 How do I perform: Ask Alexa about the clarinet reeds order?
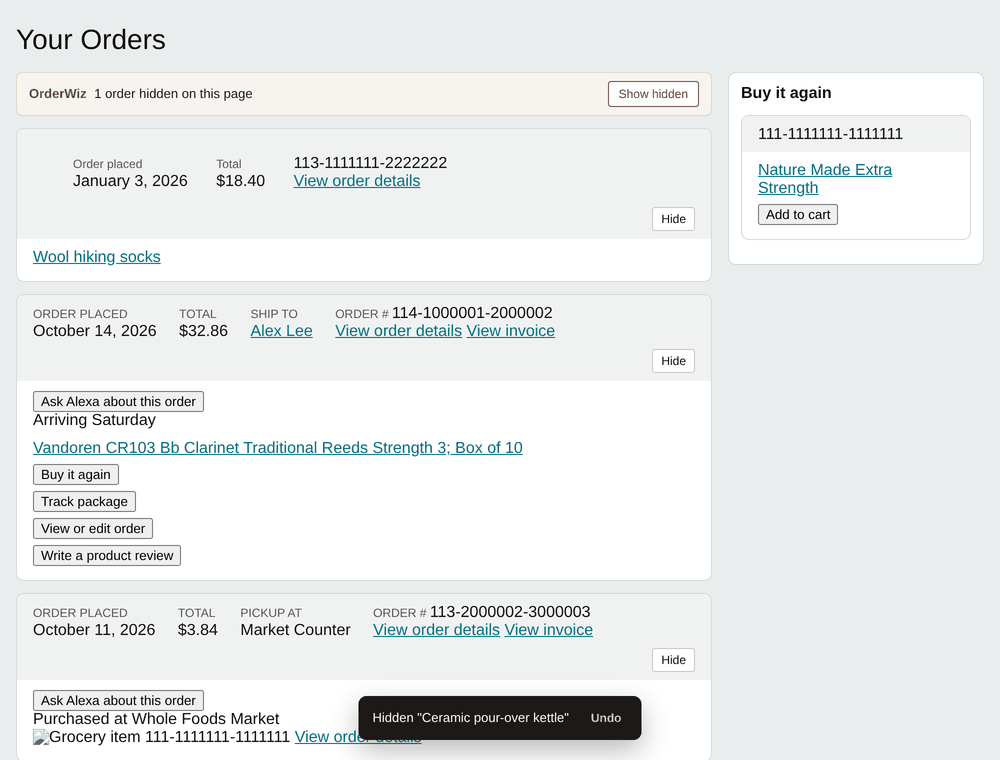tap(118, 402)
